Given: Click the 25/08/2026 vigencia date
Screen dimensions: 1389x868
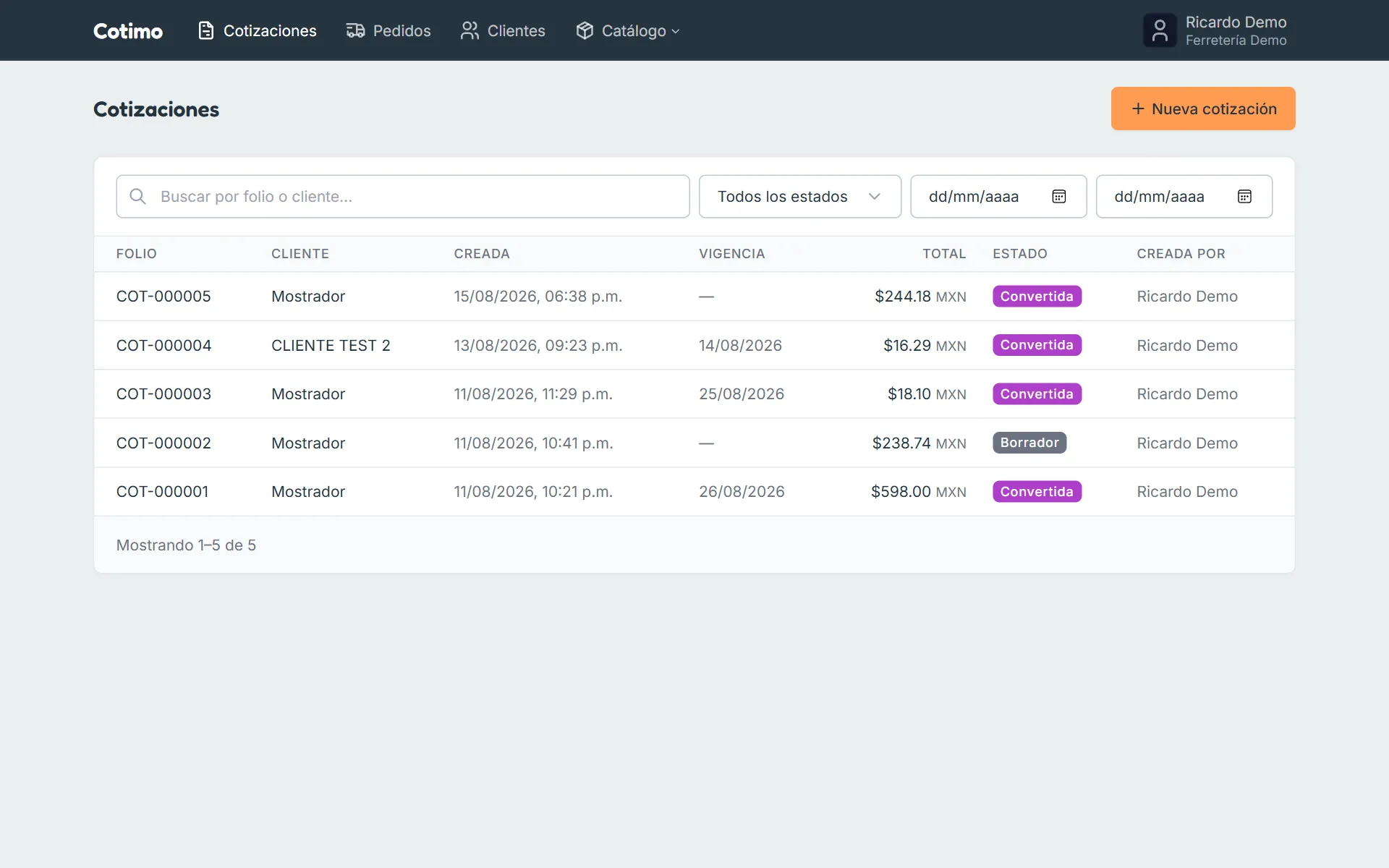Looking at the screenshot, I should click(x=742, y=394).
